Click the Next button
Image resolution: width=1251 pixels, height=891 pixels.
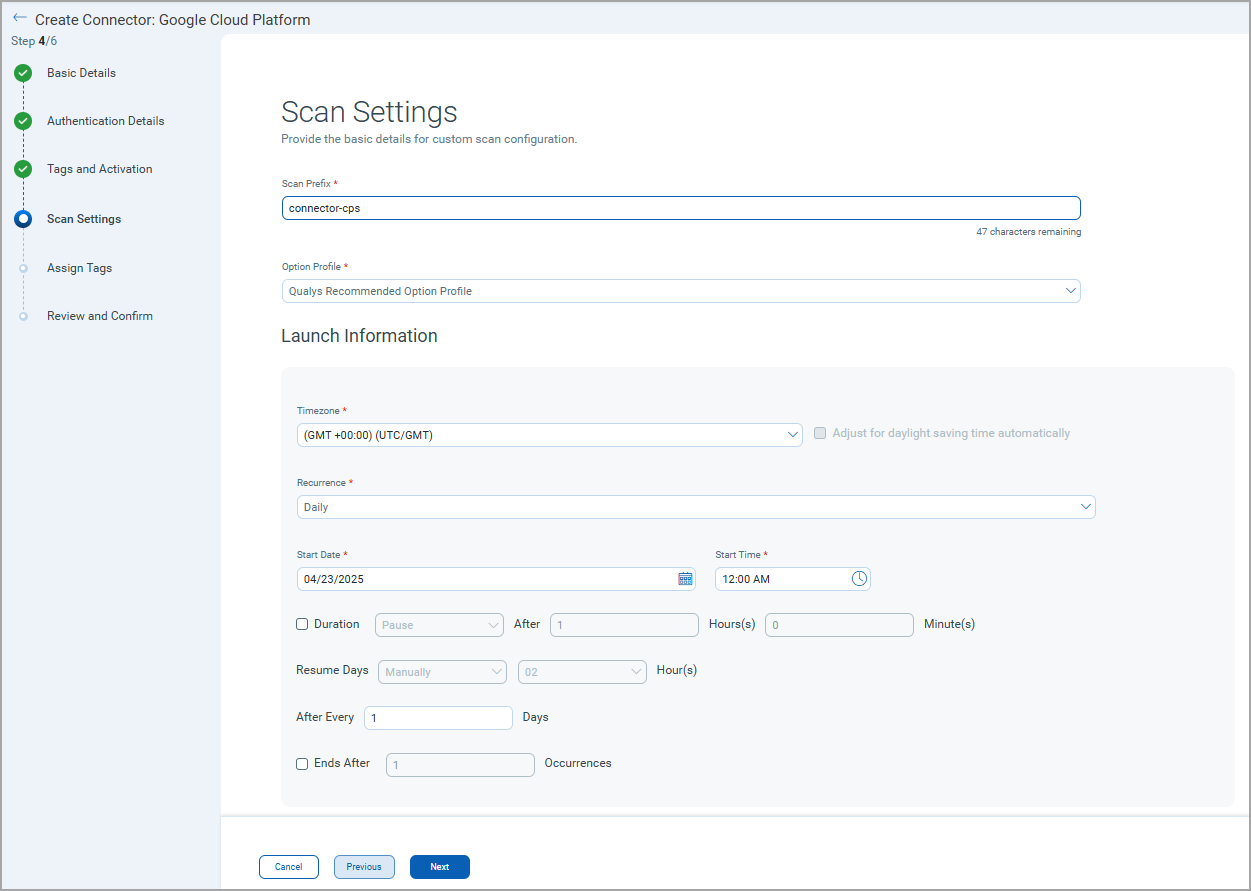(440, 867)
